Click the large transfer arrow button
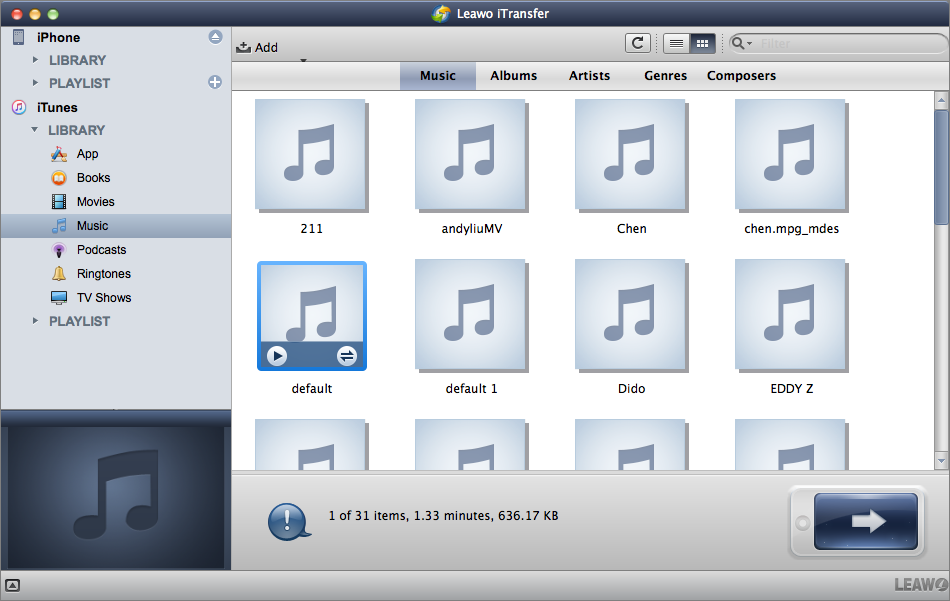This screenshot has width=950, height=601. click(866, 521)
